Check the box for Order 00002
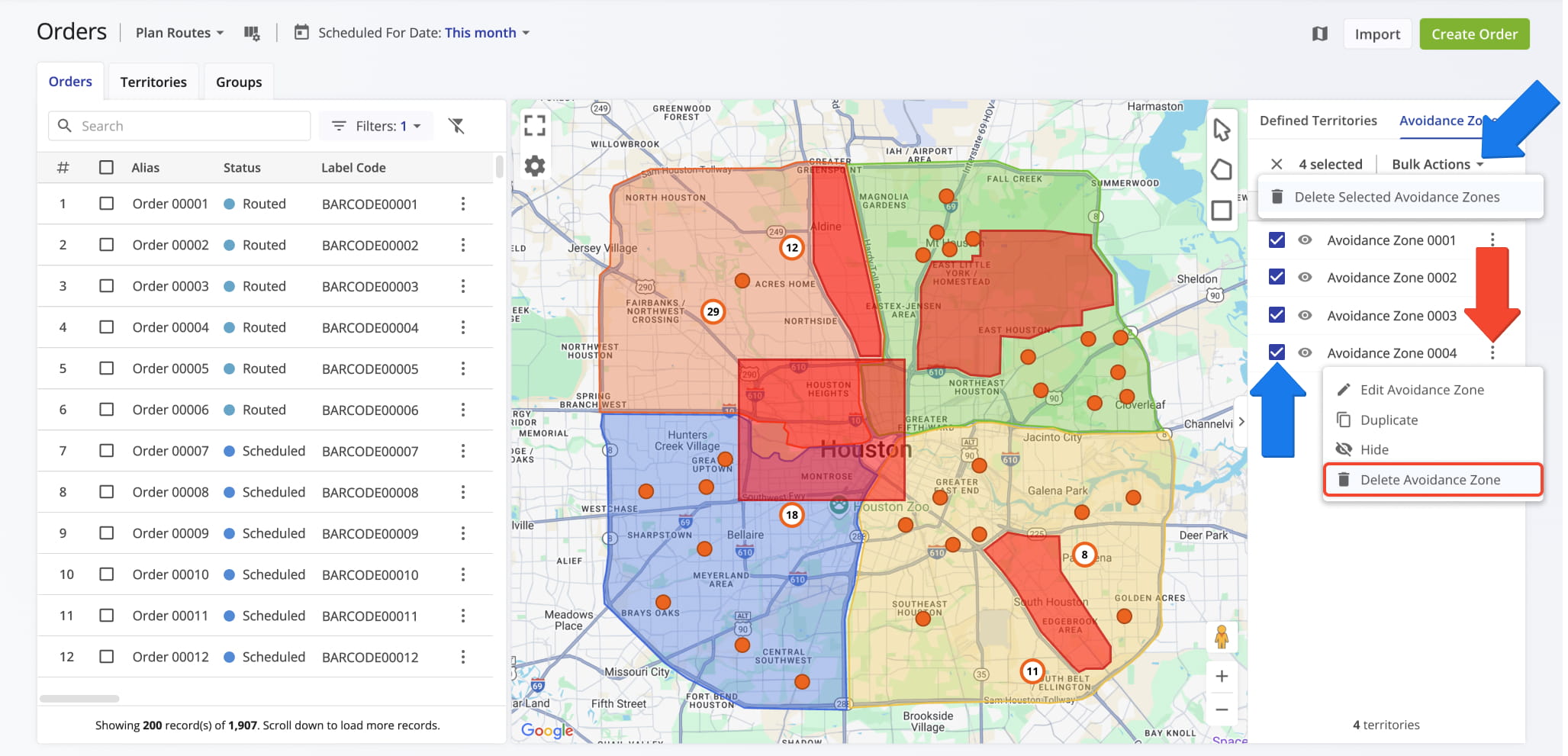The image size is (1568, 756). (x=107, y=245)
